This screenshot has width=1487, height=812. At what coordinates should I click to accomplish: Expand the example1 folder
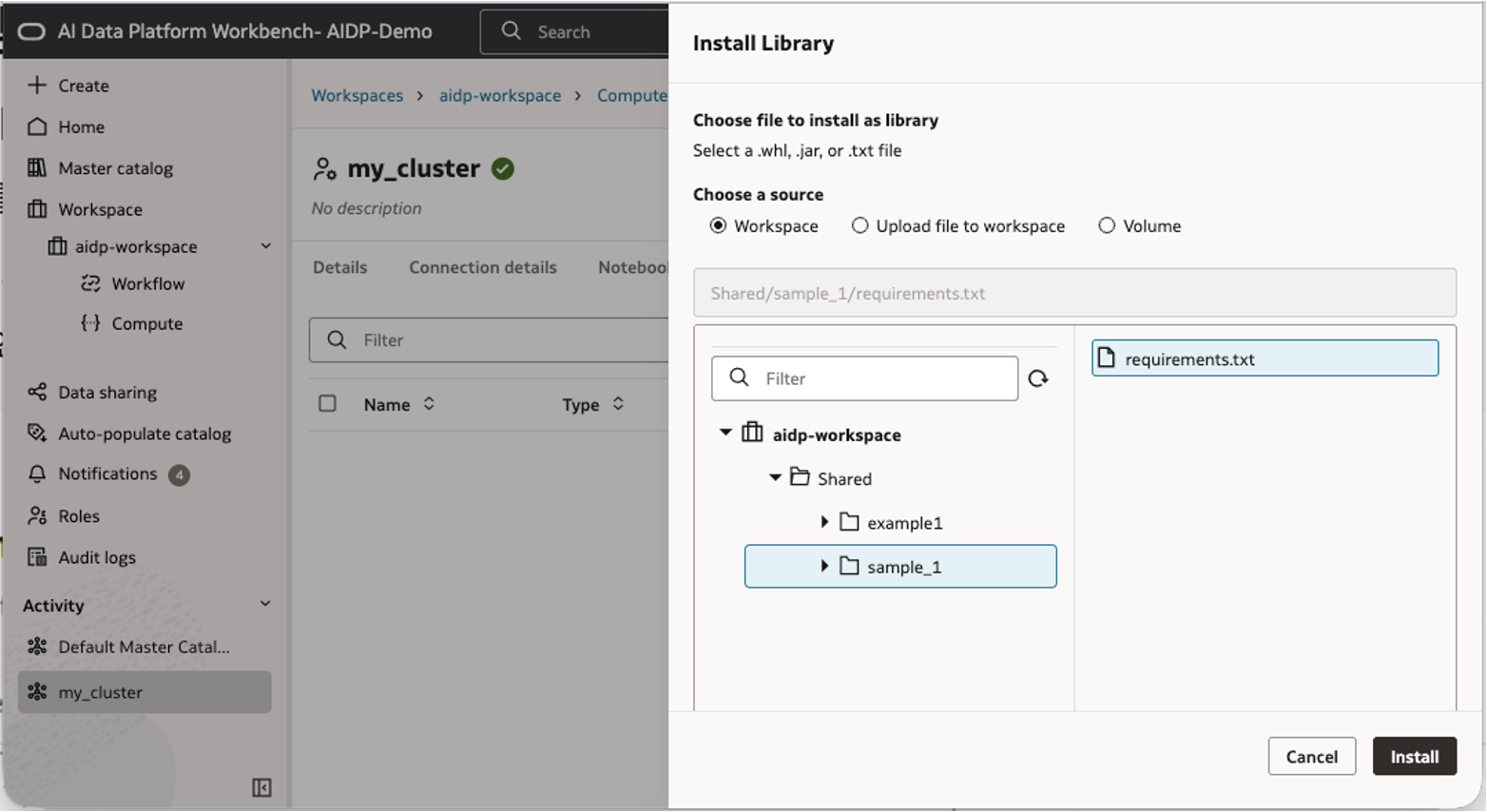click(824, 522)
